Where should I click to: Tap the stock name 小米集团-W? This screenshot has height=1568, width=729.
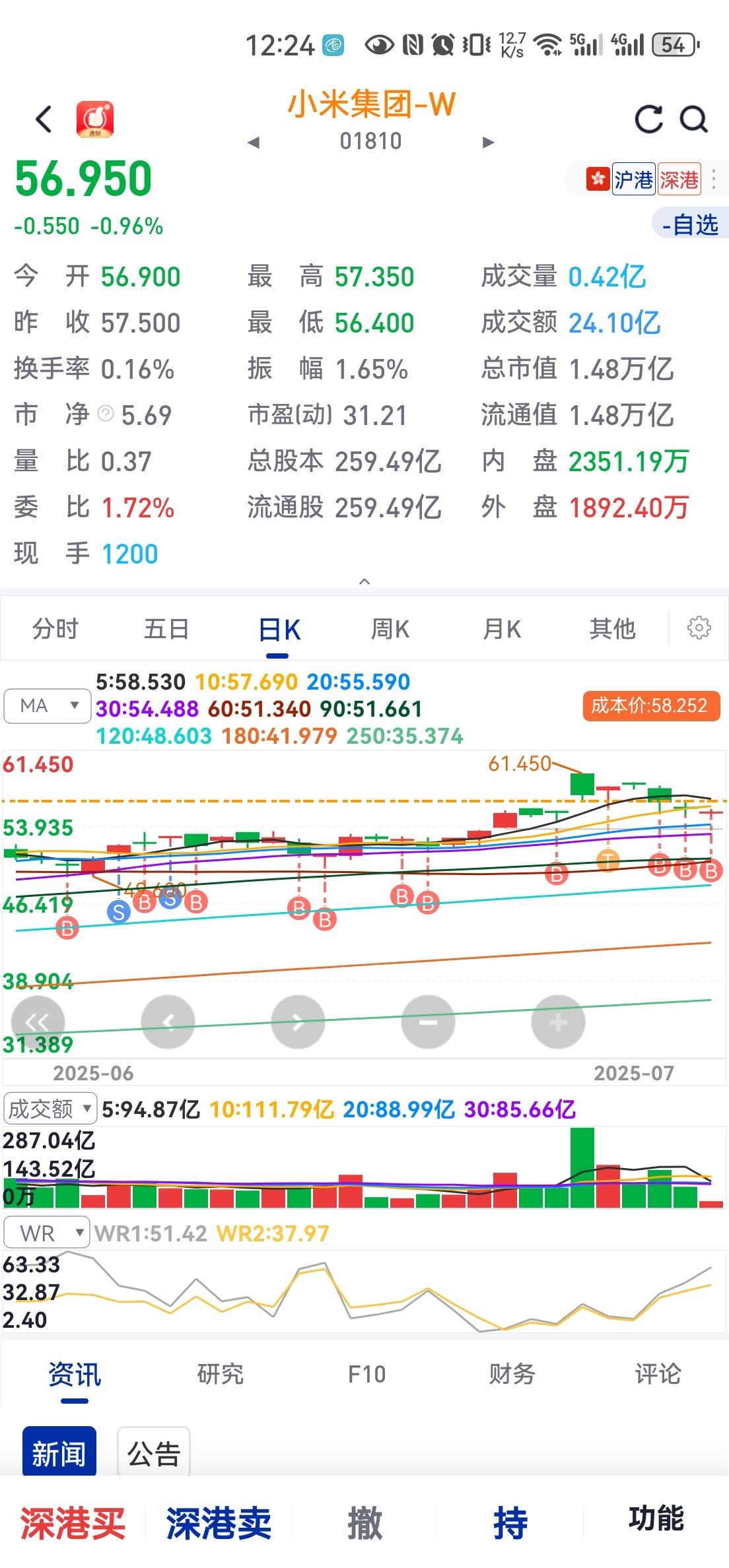point(371,104)
